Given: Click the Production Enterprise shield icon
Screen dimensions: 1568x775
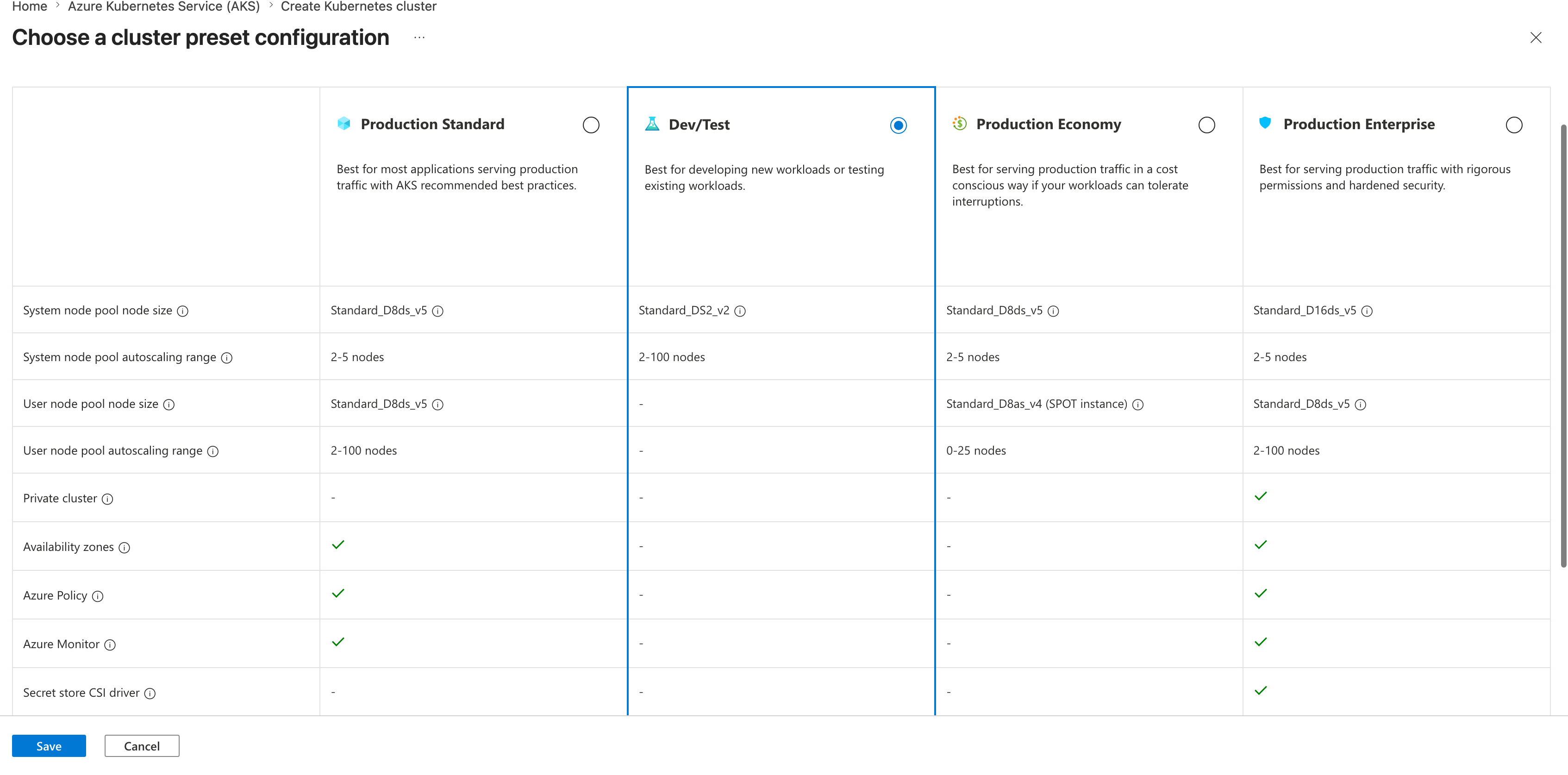Looking at the screenshot, I should 1265,123.
